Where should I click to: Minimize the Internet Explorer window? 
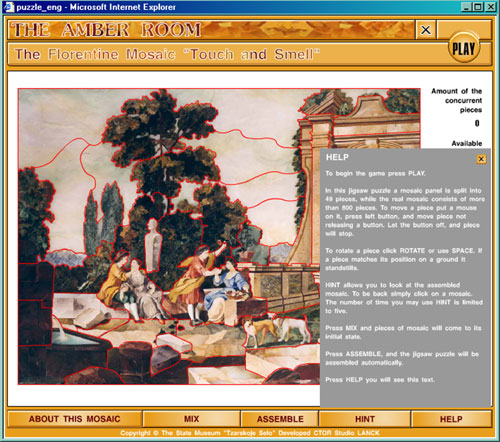coord(467,7)
